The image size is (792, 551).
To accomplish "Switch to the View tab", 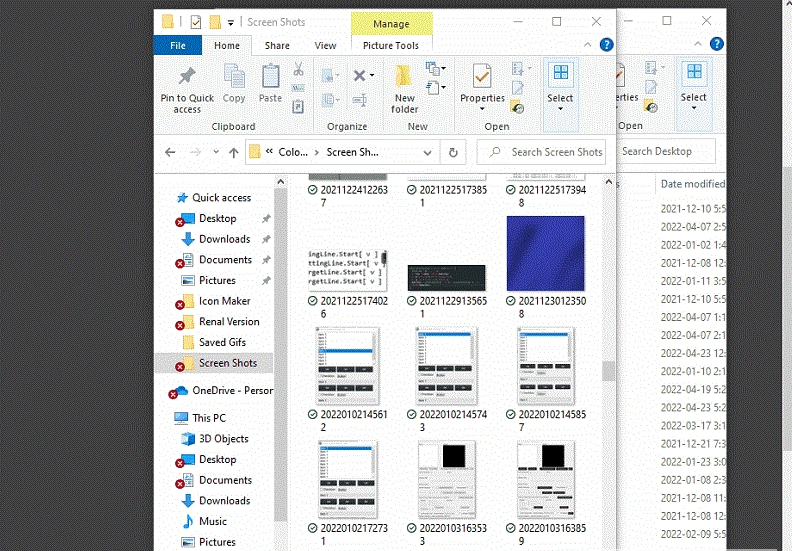I will coord(325,45).
